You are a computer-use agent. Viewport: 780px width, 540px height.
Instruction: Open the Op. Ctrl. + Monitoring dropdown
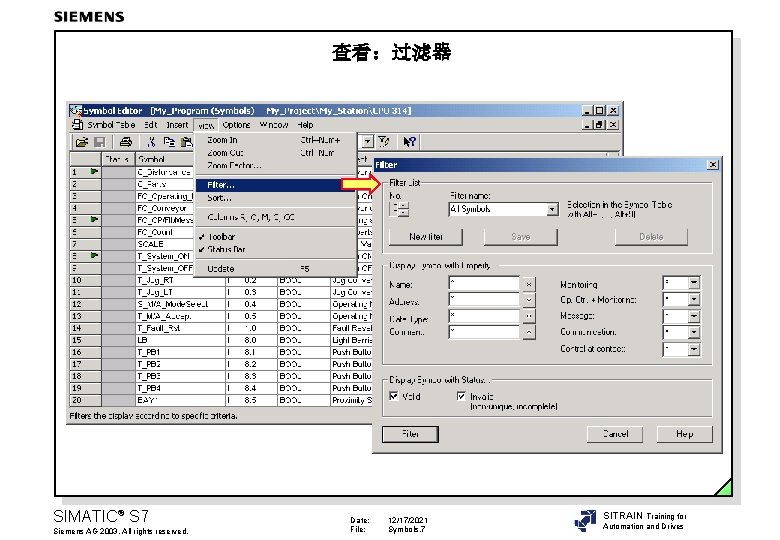coord(694,299)
